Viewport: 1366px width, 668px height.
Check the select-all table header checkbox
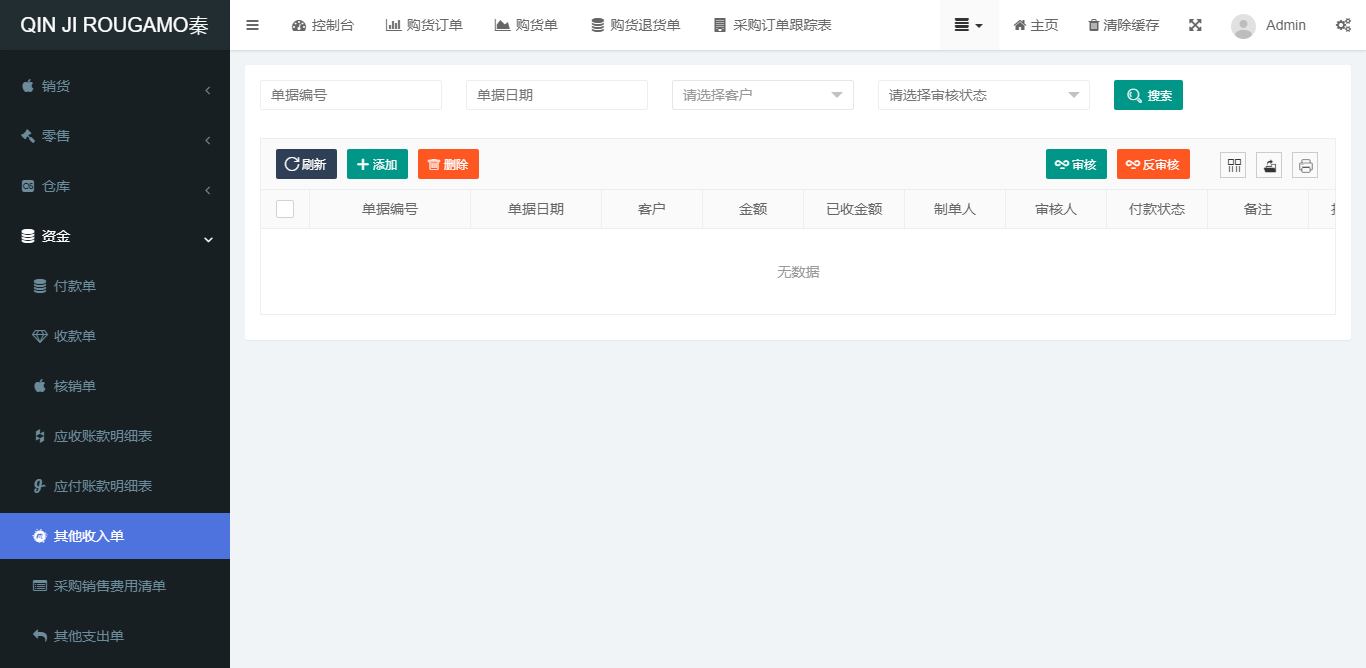click(285, 209)
